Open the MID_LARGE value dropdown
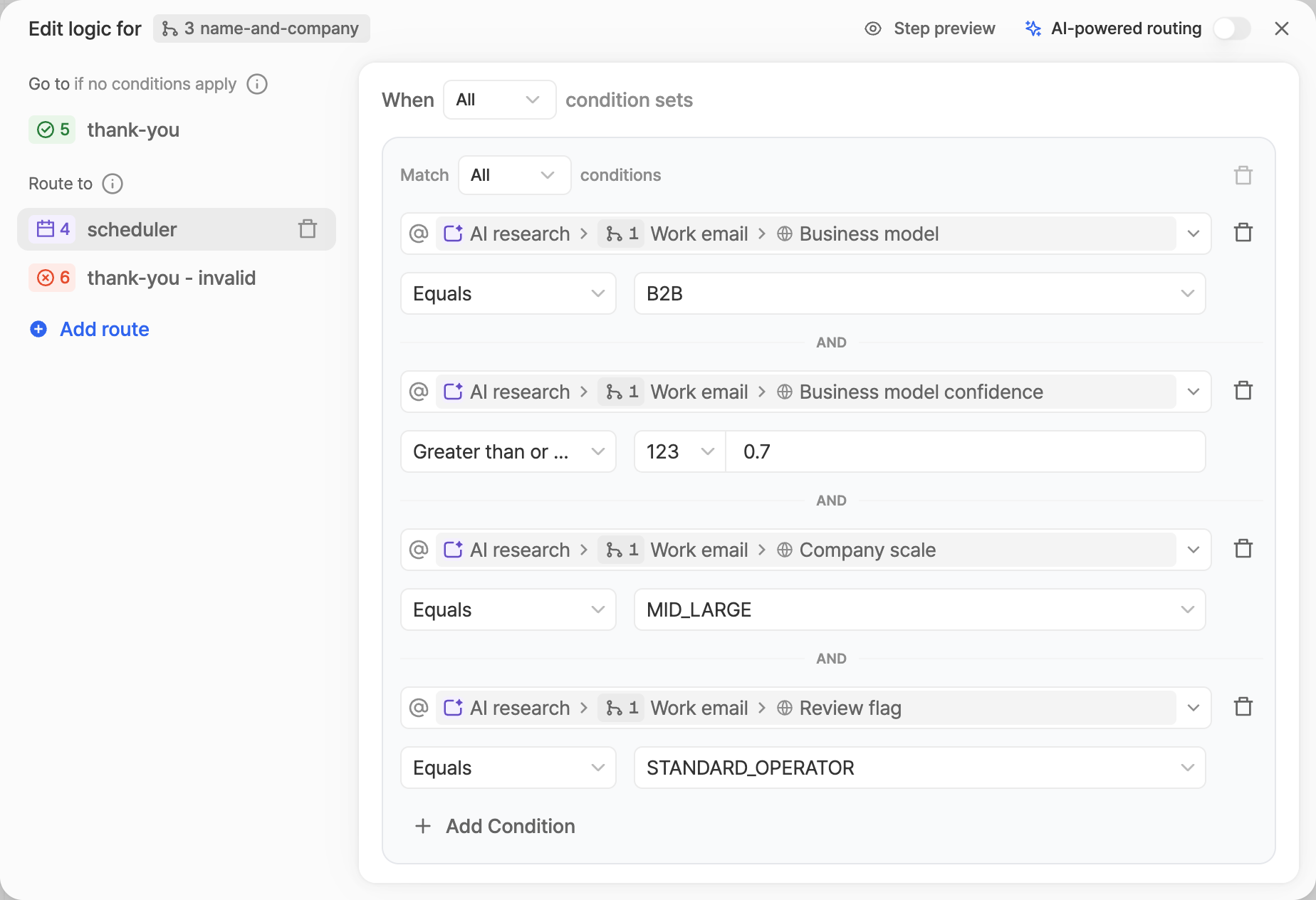 coord(919,609)
